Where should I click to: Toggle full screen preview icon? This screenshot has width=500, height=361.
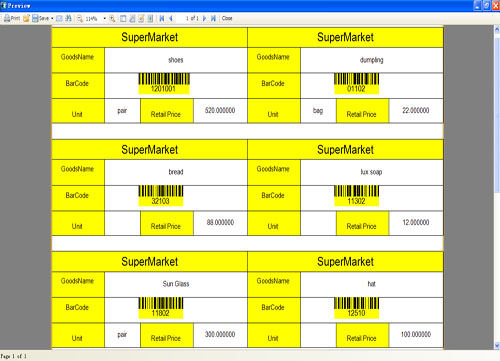pyautogui.click(x=123, y=18)
